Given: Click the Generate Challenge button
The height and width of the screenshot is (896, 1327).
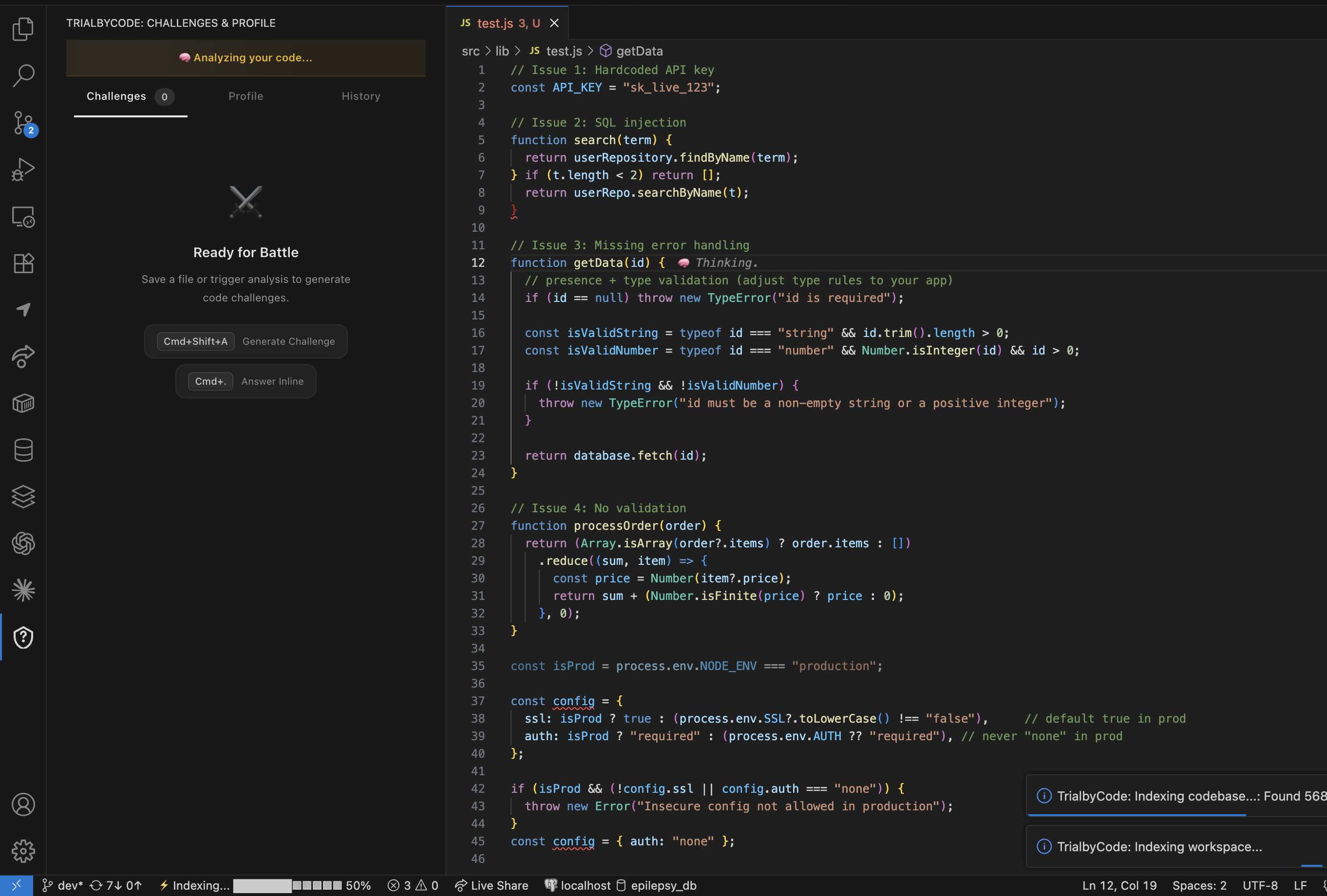Looking at the screenshot, I should pos(246,341).
